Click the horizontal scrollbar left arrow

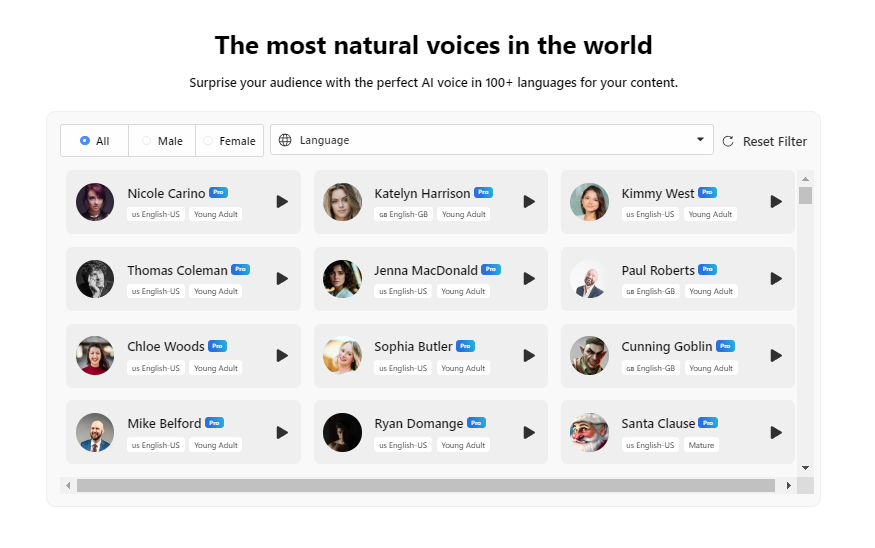68,485
